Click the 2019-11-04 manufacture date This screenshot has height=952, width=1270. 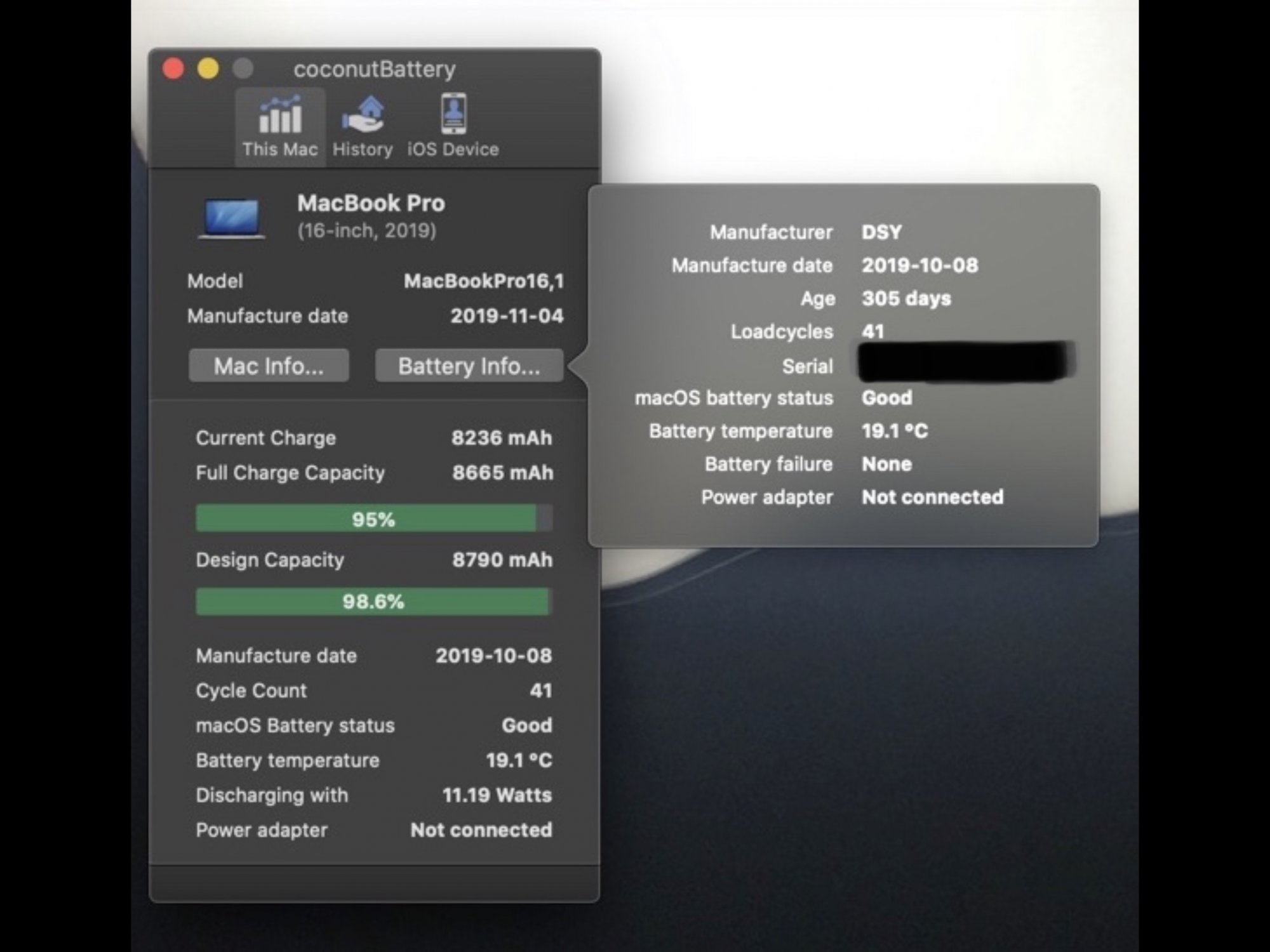click(x=507, y=316)
